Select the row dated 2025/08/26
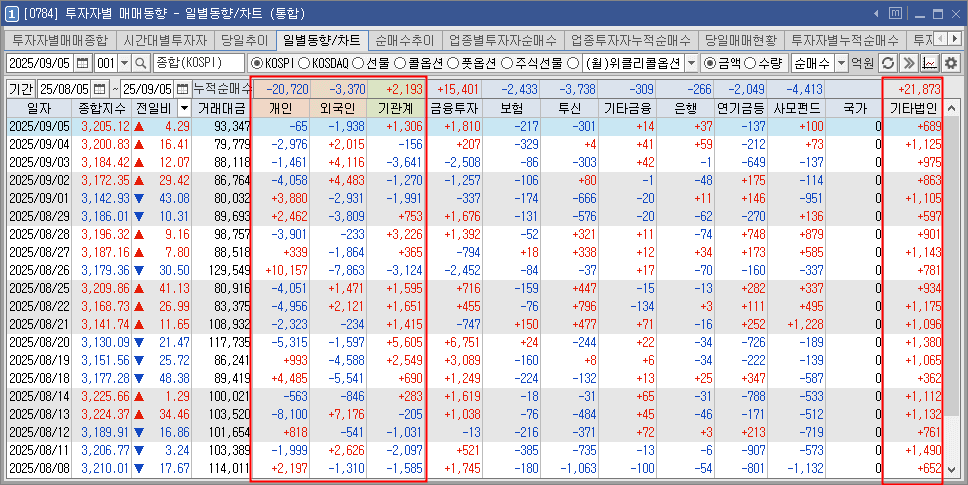The height and width of the screenshot is (485, 968). 475,270
